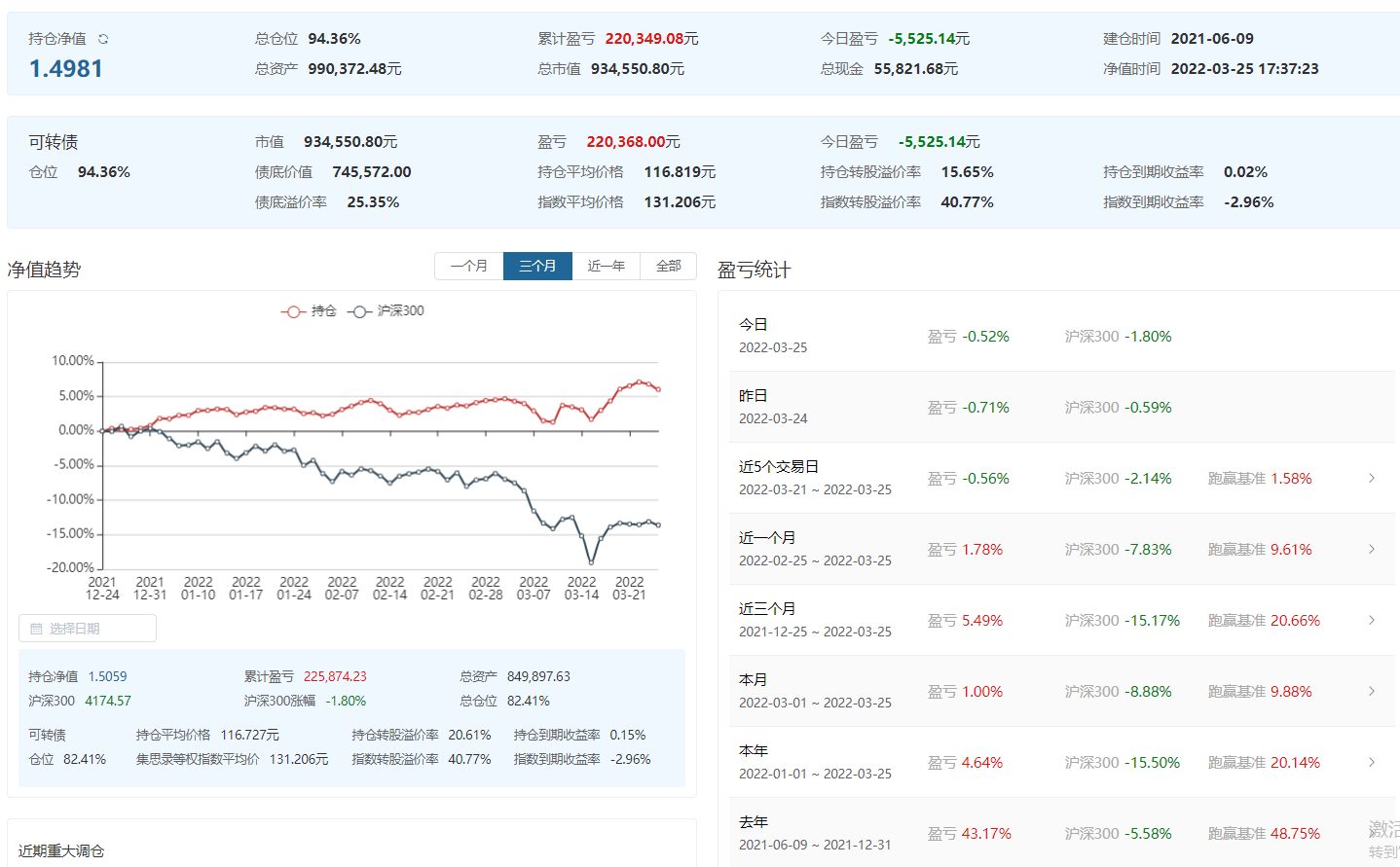Switch chart range to 一个月

[x=468, y=266]
